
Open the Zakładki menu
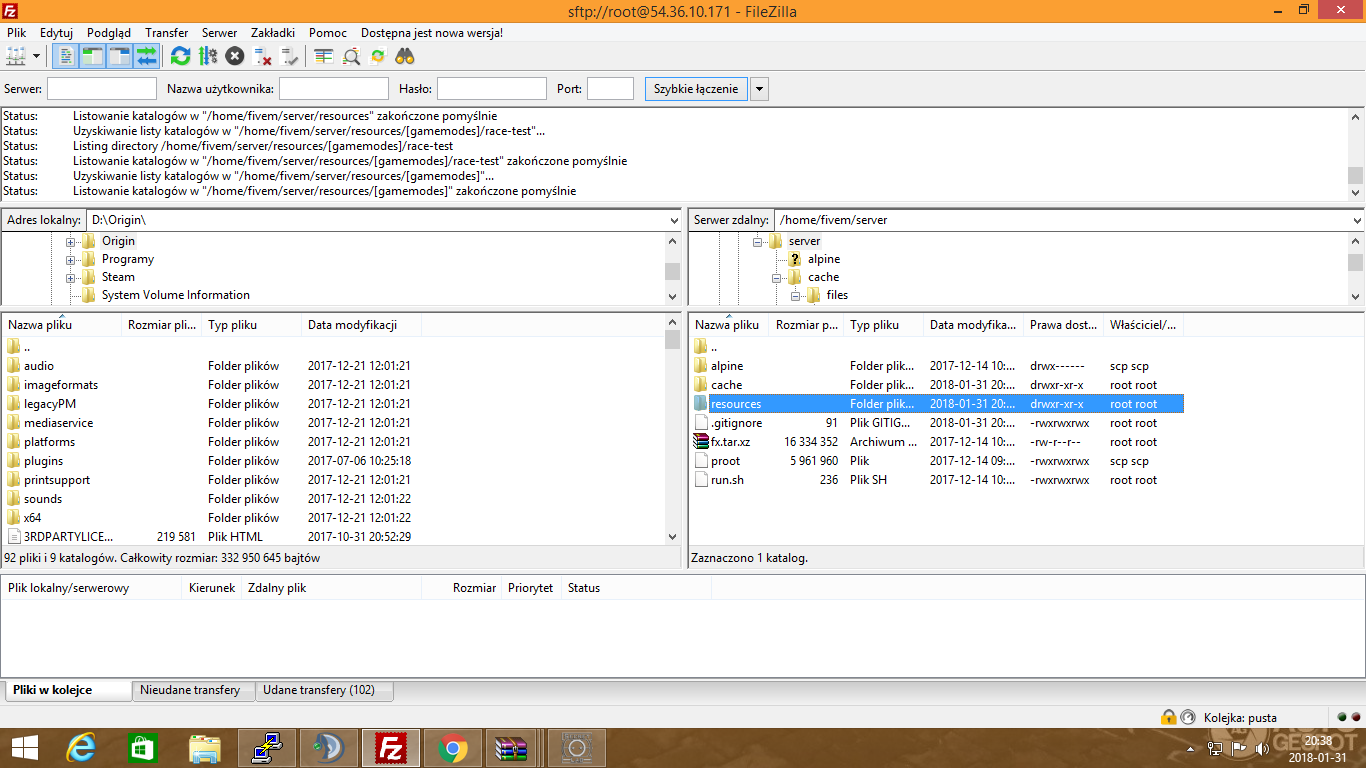(273, 33)
